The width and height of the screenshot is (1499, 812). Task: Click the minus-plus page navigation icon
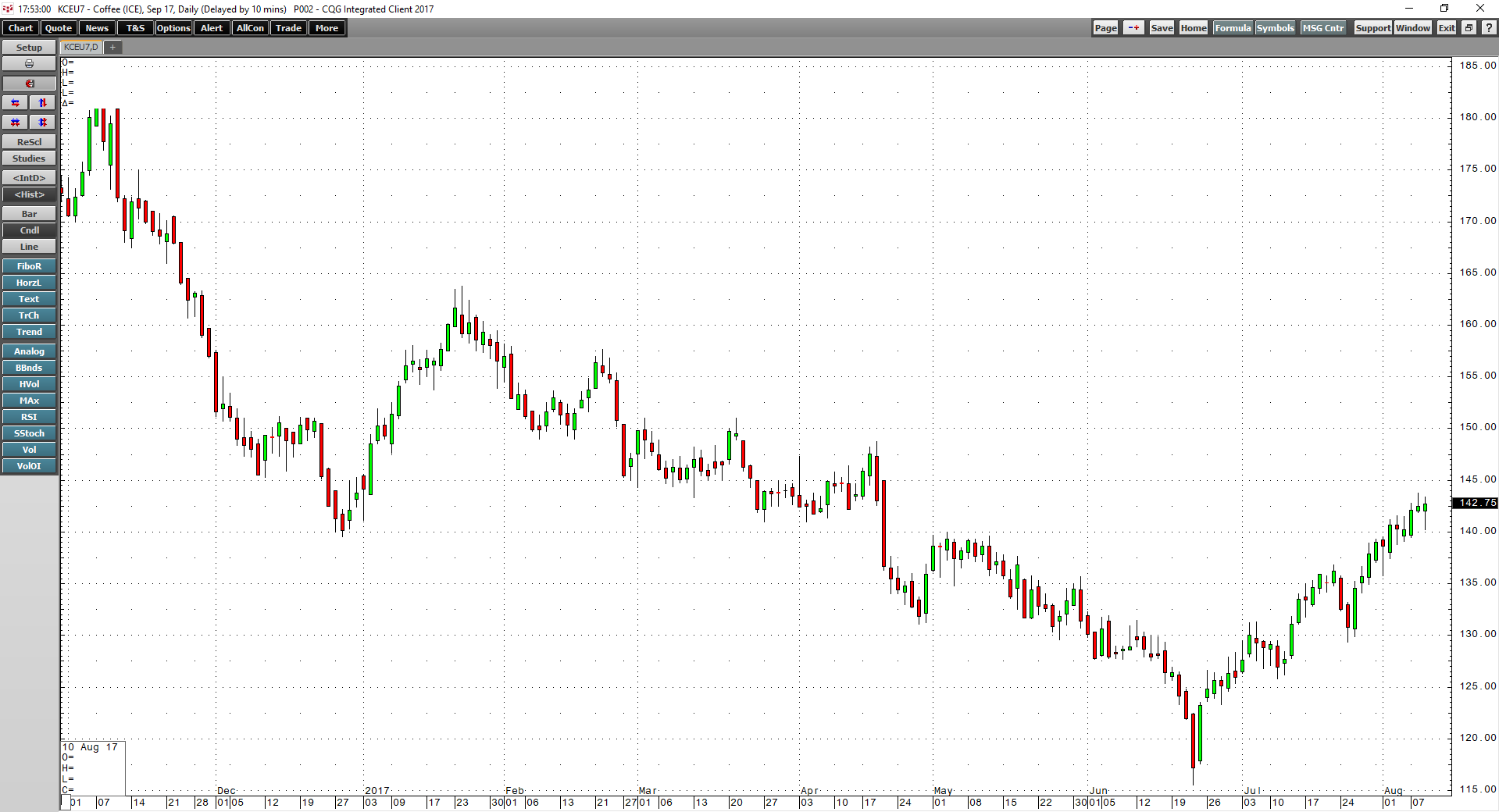point(1133,28)
